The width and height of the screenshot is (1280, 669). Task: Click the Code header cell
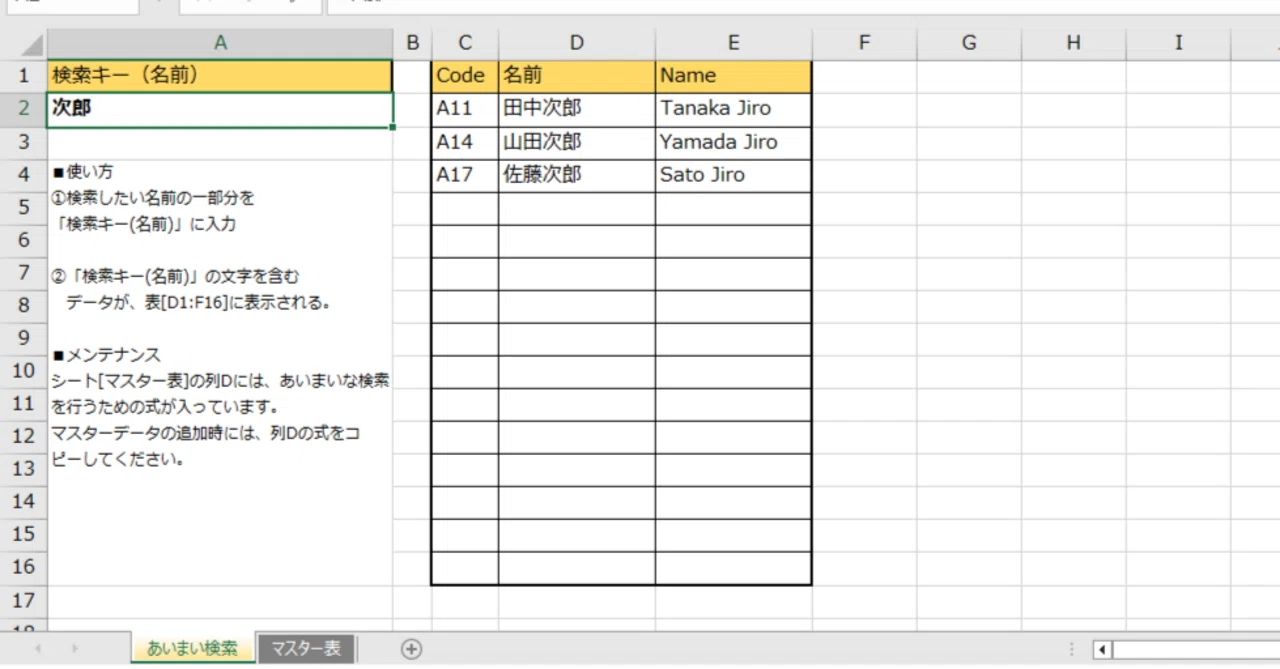coord(465,76)
